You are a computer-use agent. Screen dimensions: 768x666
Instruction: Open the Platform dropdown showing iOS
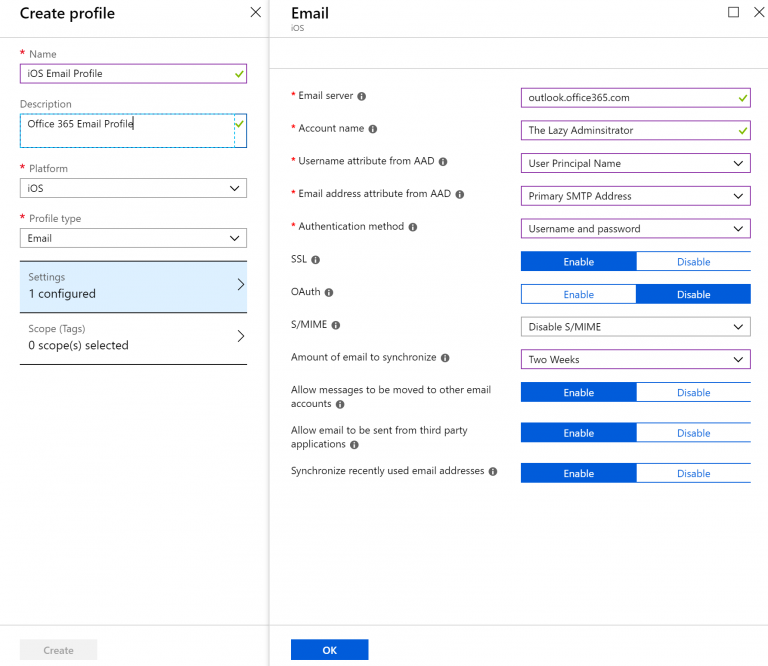133,188
